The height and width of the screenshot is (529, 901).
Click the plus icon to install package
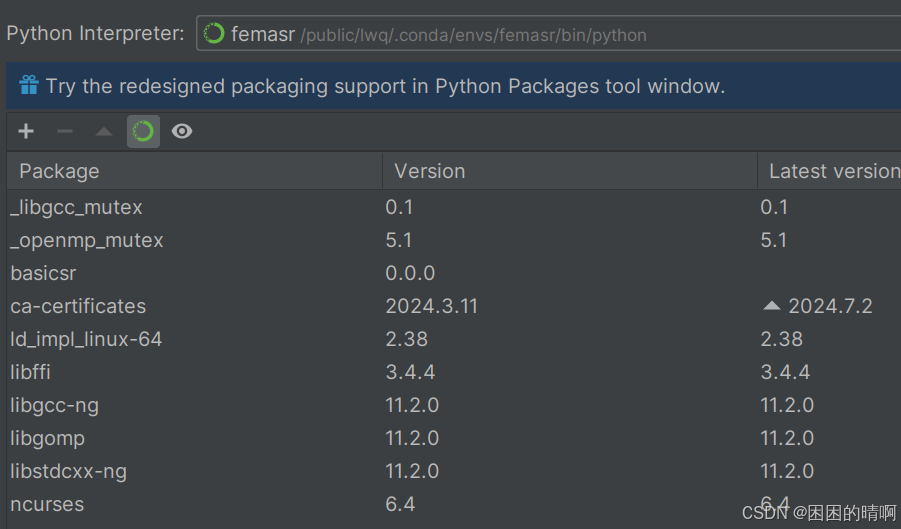(x=26, y=131)
